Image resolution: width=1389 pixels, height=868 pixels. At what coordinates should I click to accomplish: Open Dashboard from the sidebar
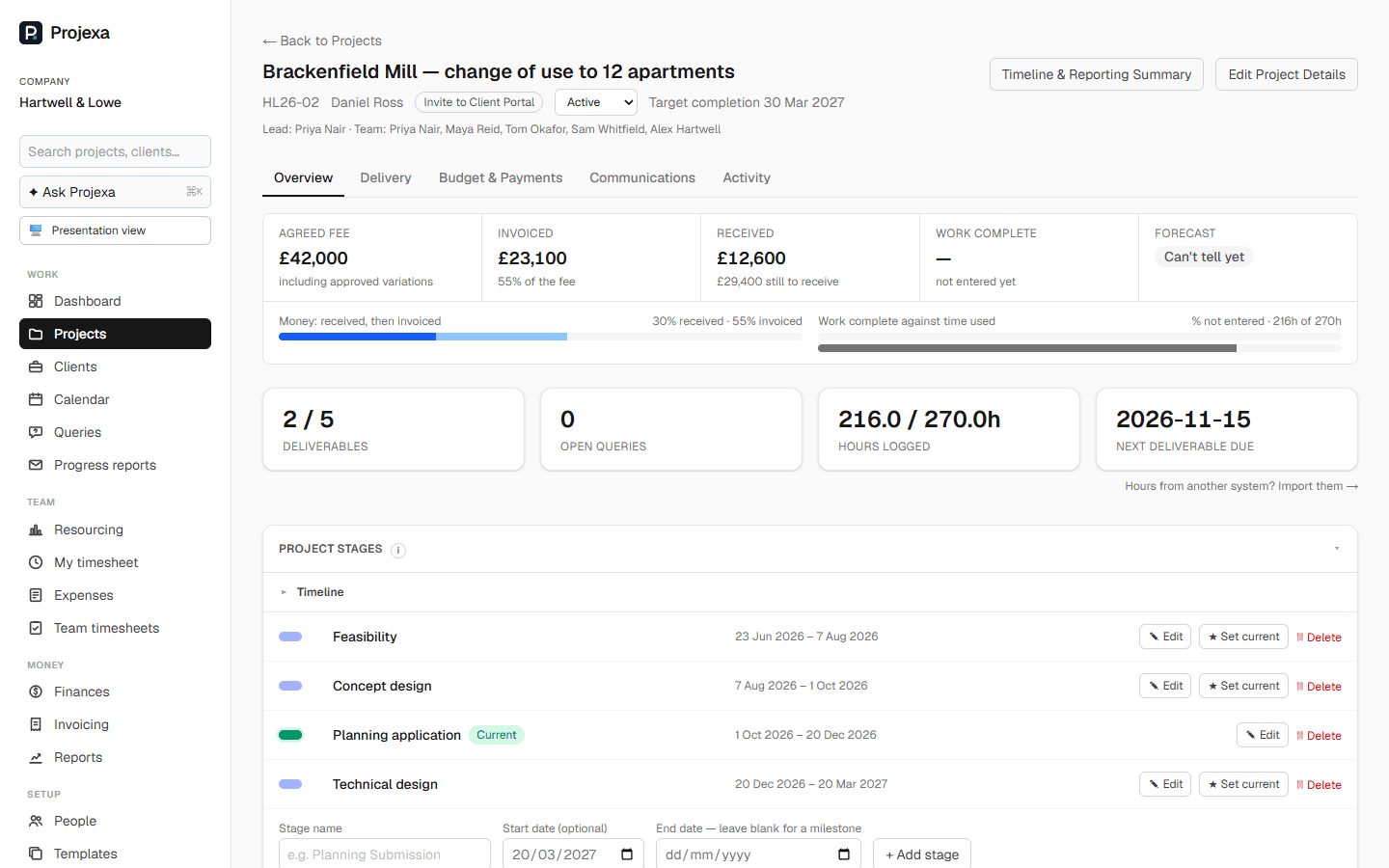pyautogui.click(x=115, y=301)
